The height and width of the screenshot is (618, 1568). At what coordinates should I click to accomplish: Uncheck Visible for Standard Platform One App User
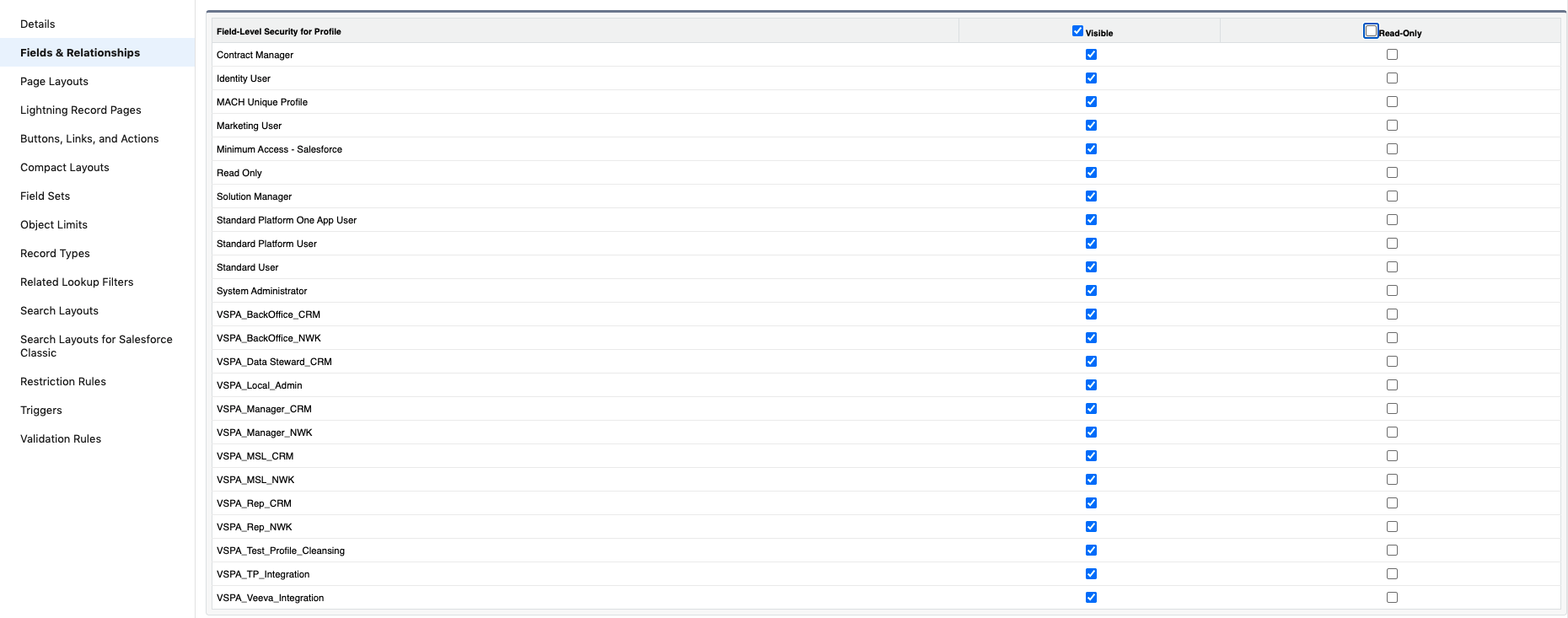point(1091,219)
